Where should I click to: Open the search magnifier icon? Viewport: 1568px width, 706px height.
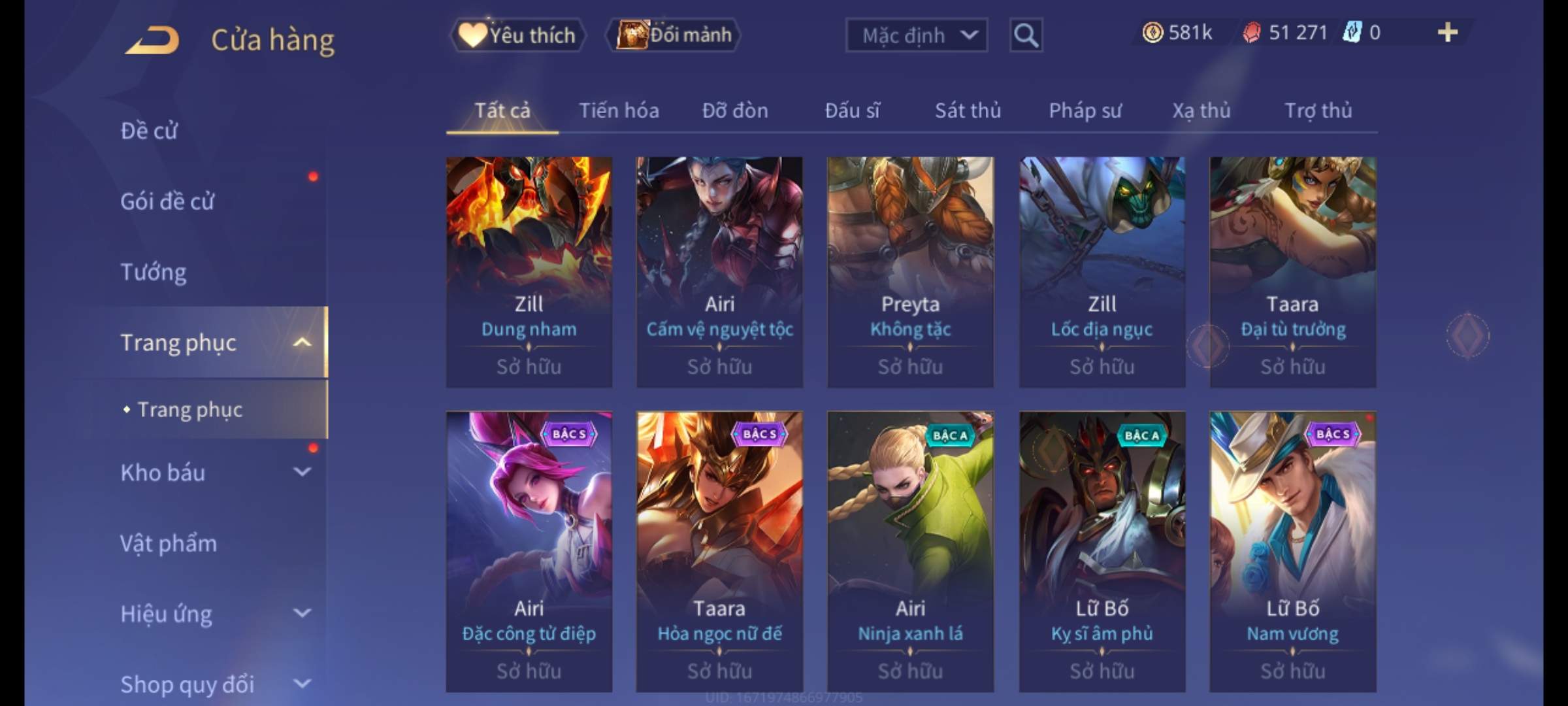1026,35
